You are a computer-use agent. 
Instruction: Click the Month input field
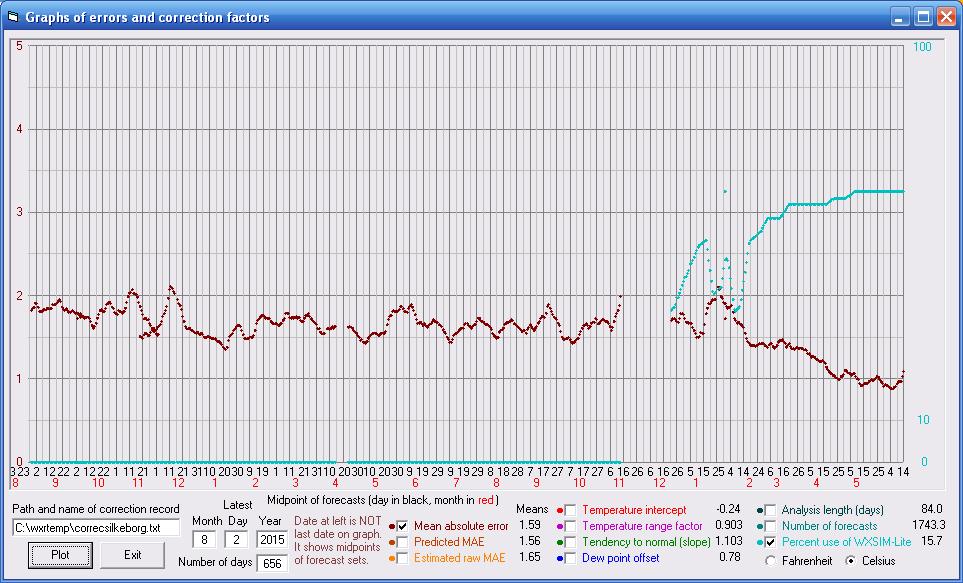206,538
